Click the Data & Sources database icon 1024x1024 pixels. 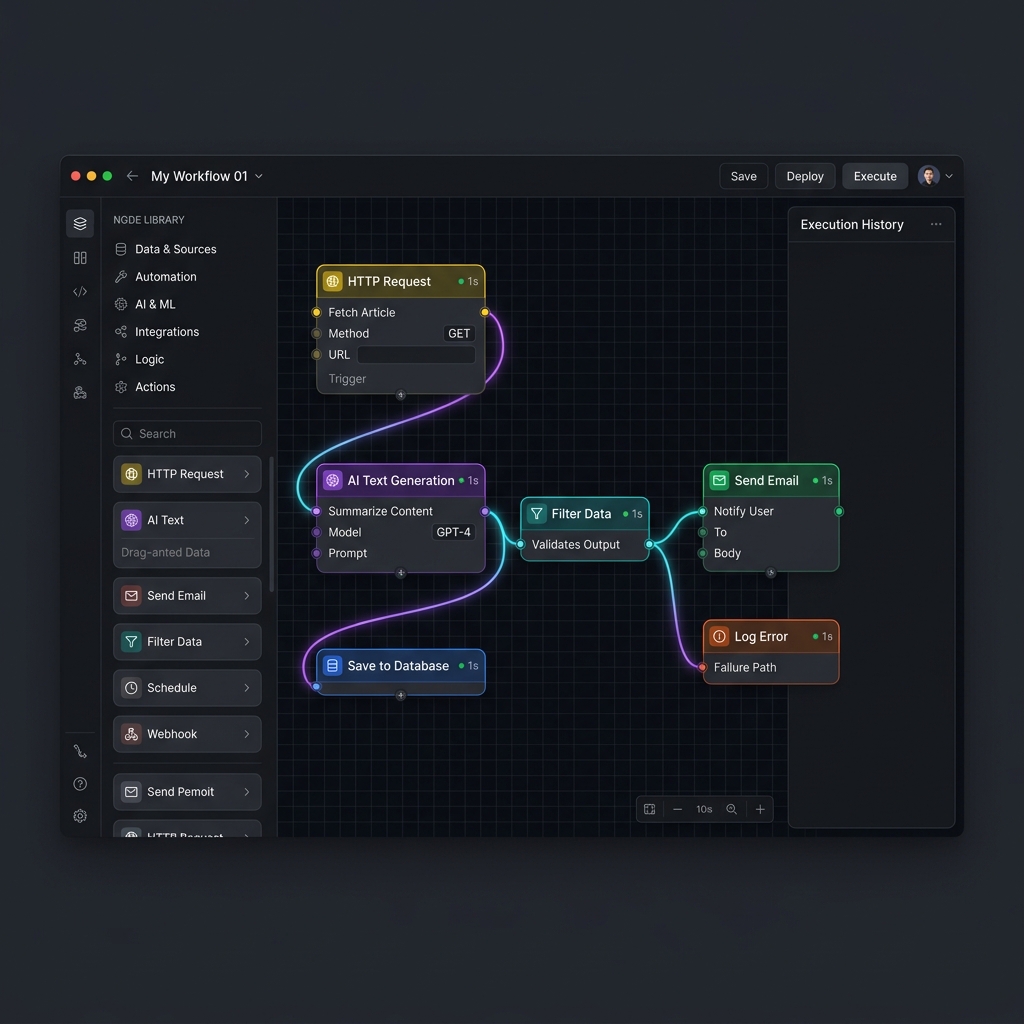(x=120, y=249)
